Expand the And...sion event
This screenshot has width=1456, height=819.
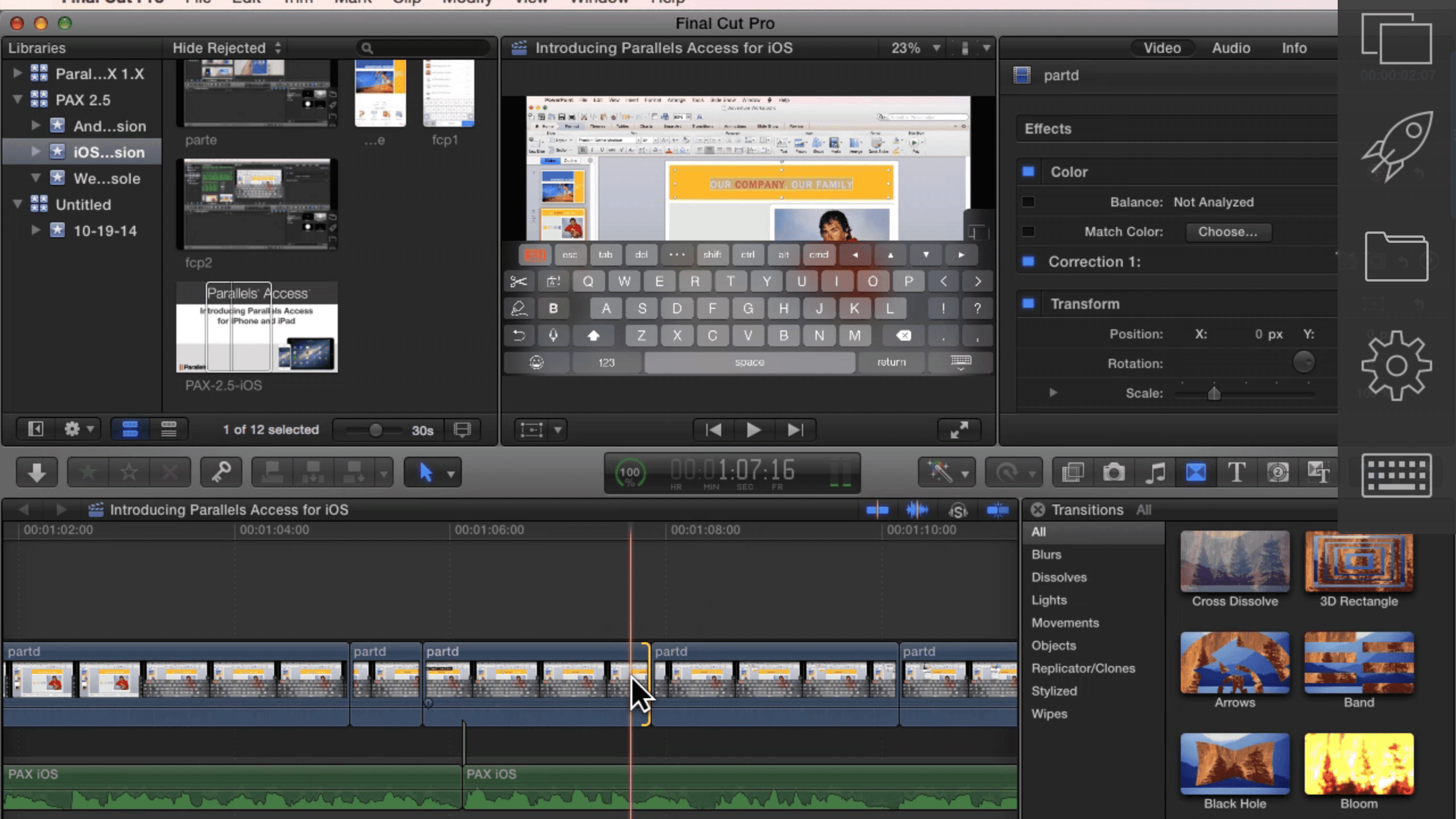[x=35, y=125]
